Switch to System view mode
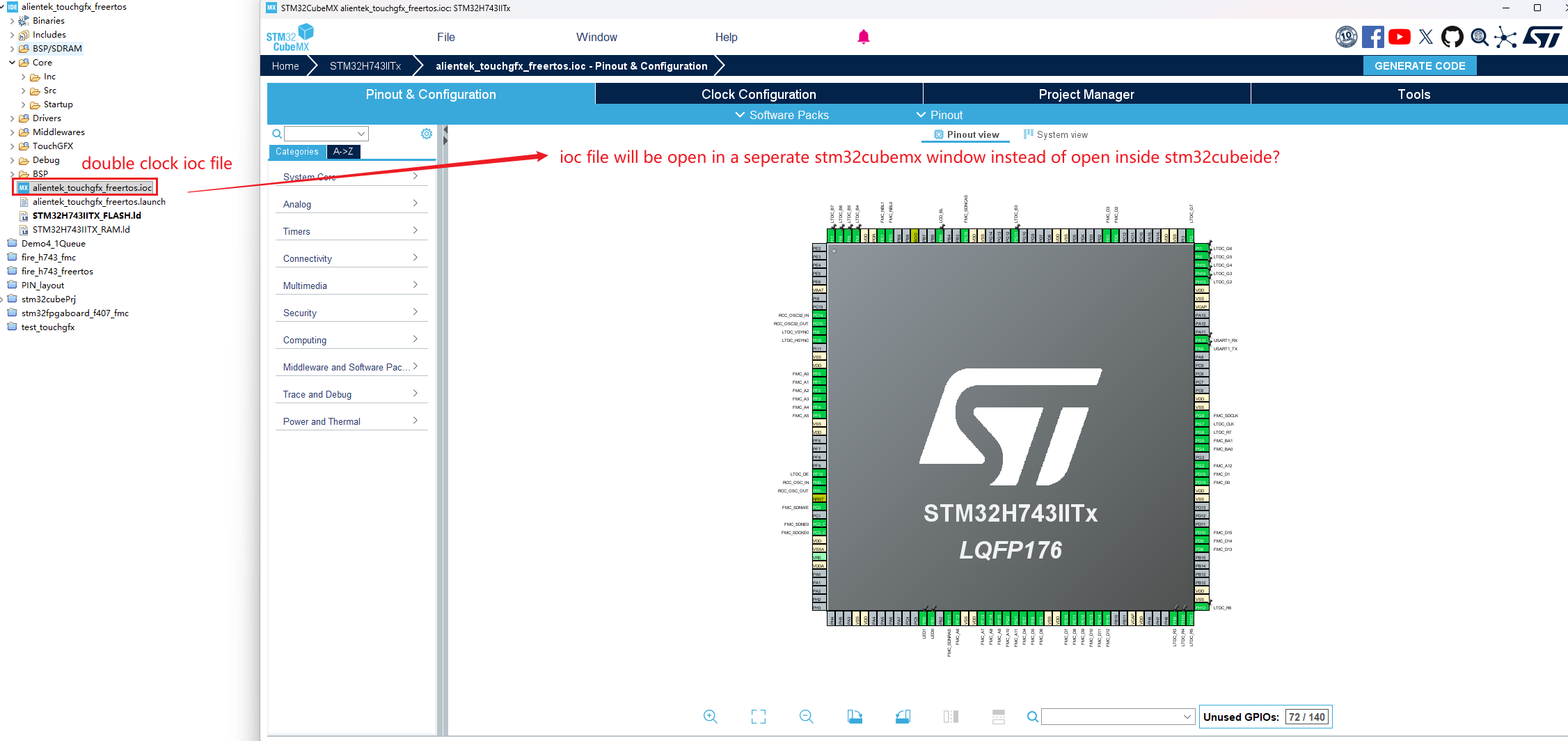The width and height of the screenshot is (1568, 741). tap(1055, 134)
